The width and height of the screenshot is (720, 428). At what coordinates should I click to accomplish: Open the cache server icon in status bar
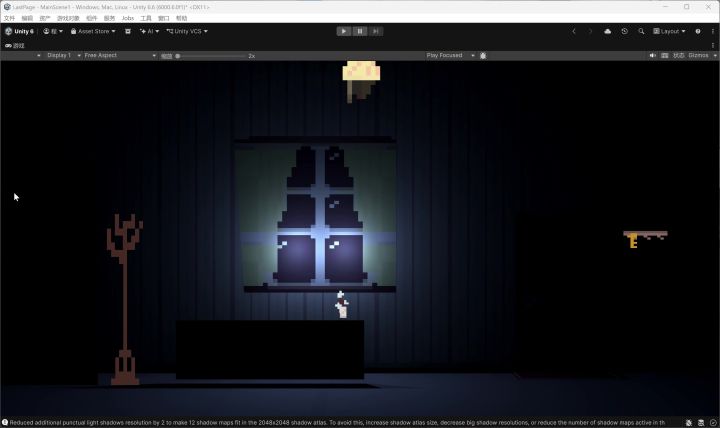[701, 422]
